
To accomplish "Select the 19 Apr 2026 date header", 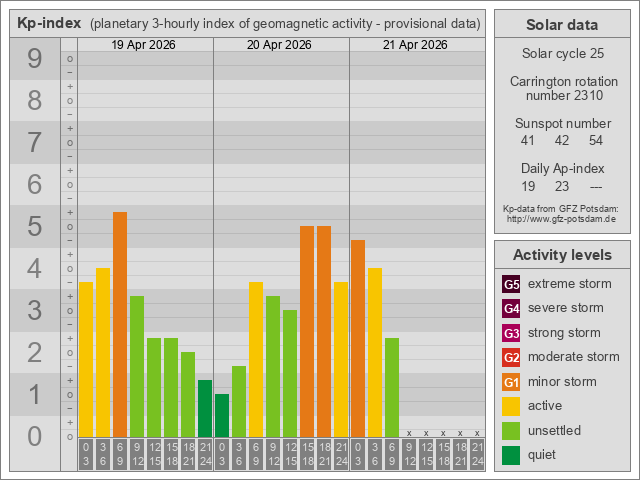I will [x=144, y=45].
